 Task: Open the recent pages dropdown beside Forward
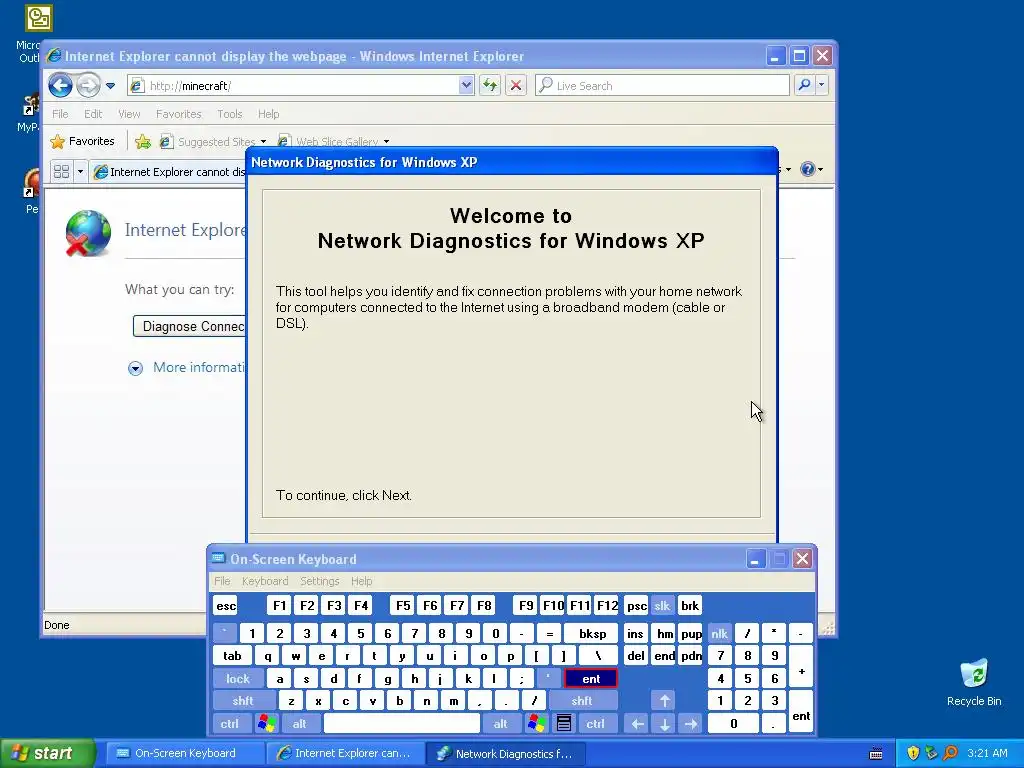point(110,86)
